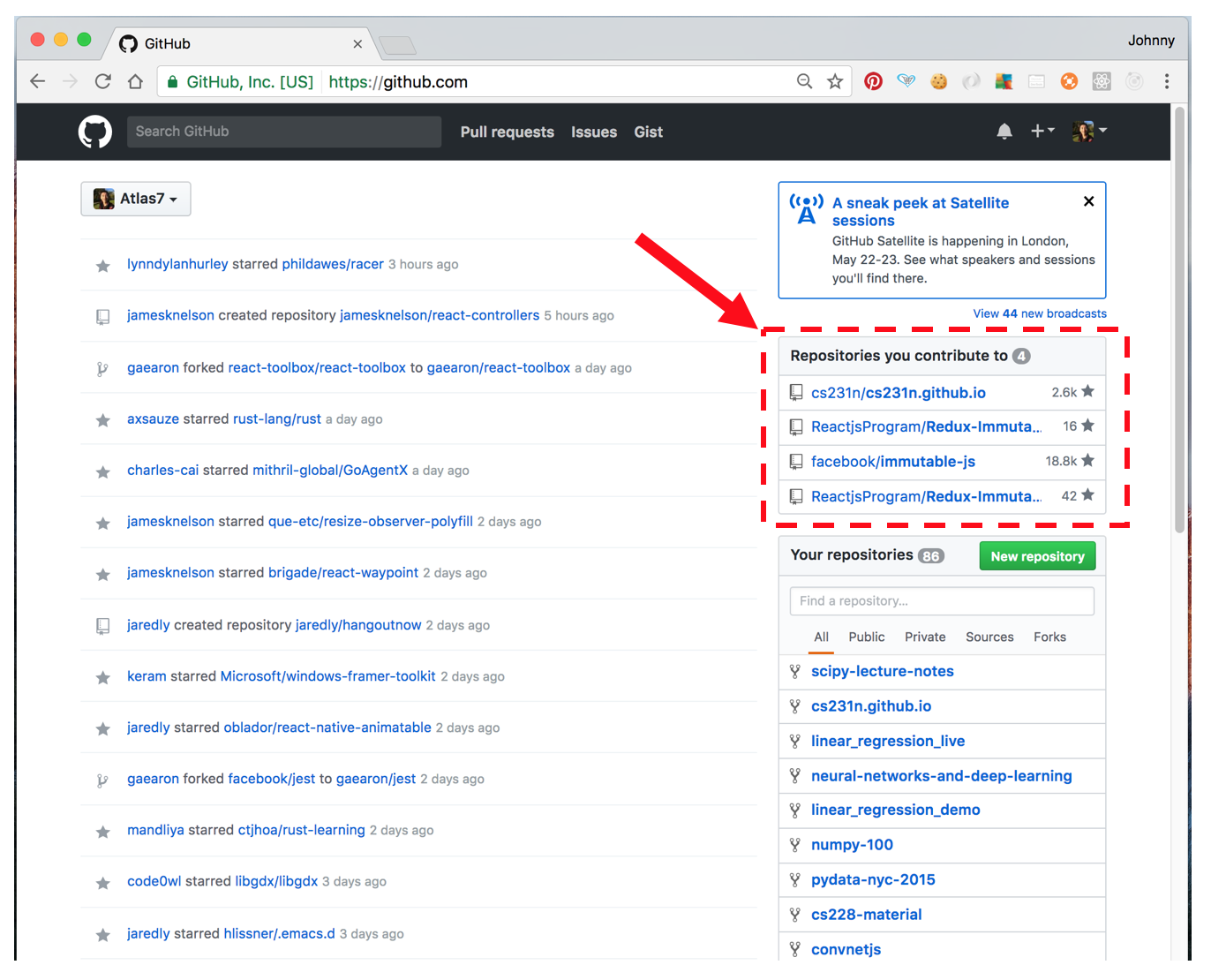Click the star icon beside cs231n.github.io 2.6k
This screenshot has height=980, width=1211.
pyautogui.click(x=1087, y=391)
